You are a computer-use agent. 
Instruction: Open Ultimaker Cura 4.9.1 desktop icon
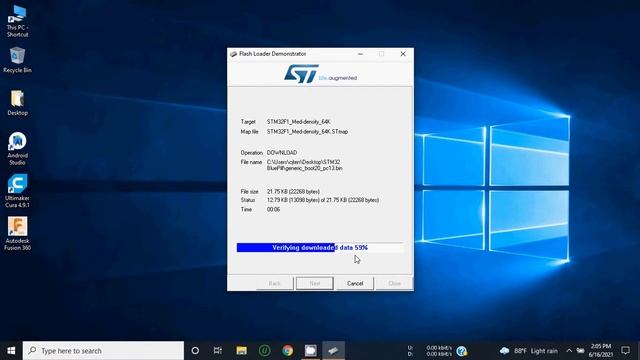click(17, 191)
